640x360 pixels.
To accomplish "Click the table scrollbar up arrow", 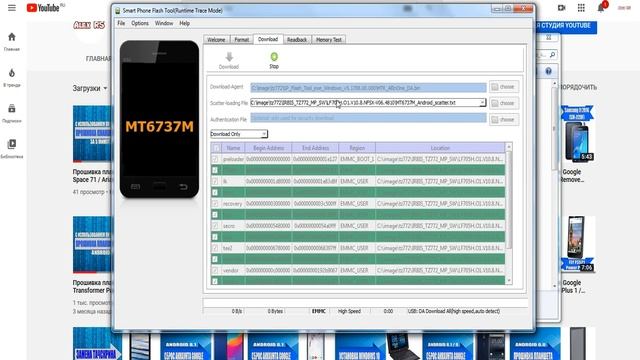I will tap(509, 147).
